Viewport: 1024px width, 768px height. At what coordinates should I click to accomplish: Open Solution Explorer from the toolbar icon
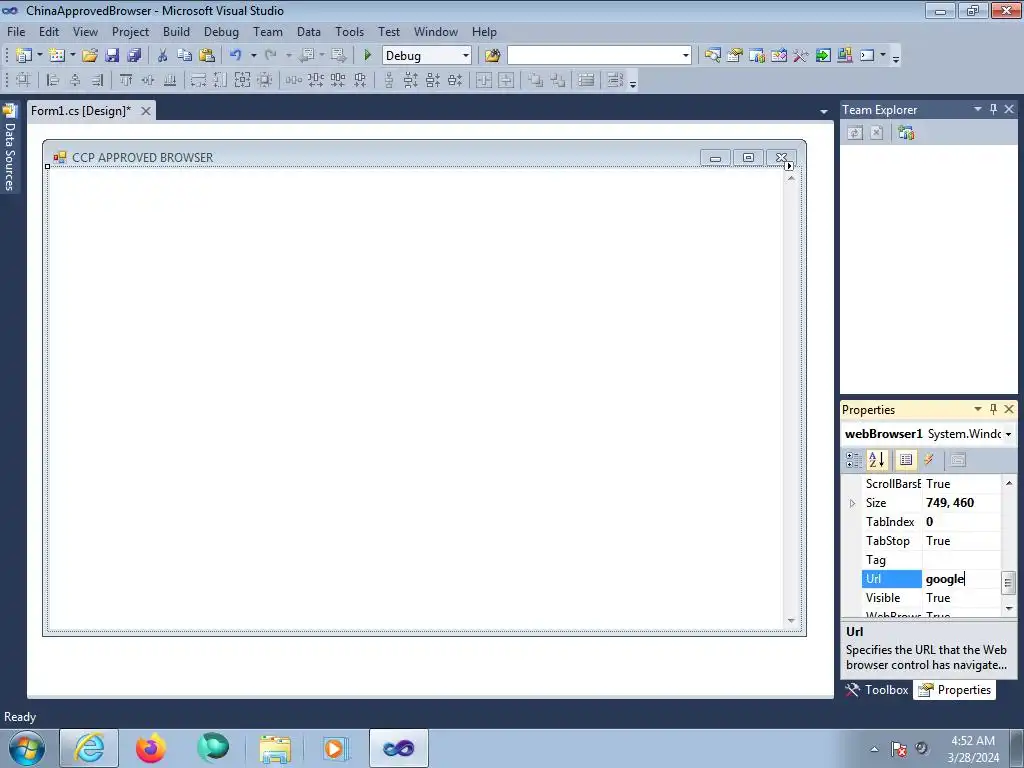(x=712, y=56)
